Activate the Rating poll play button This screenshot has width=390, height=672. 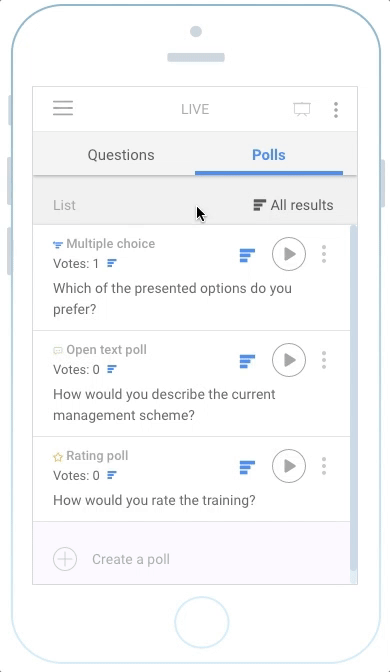[x=289, y=466]
